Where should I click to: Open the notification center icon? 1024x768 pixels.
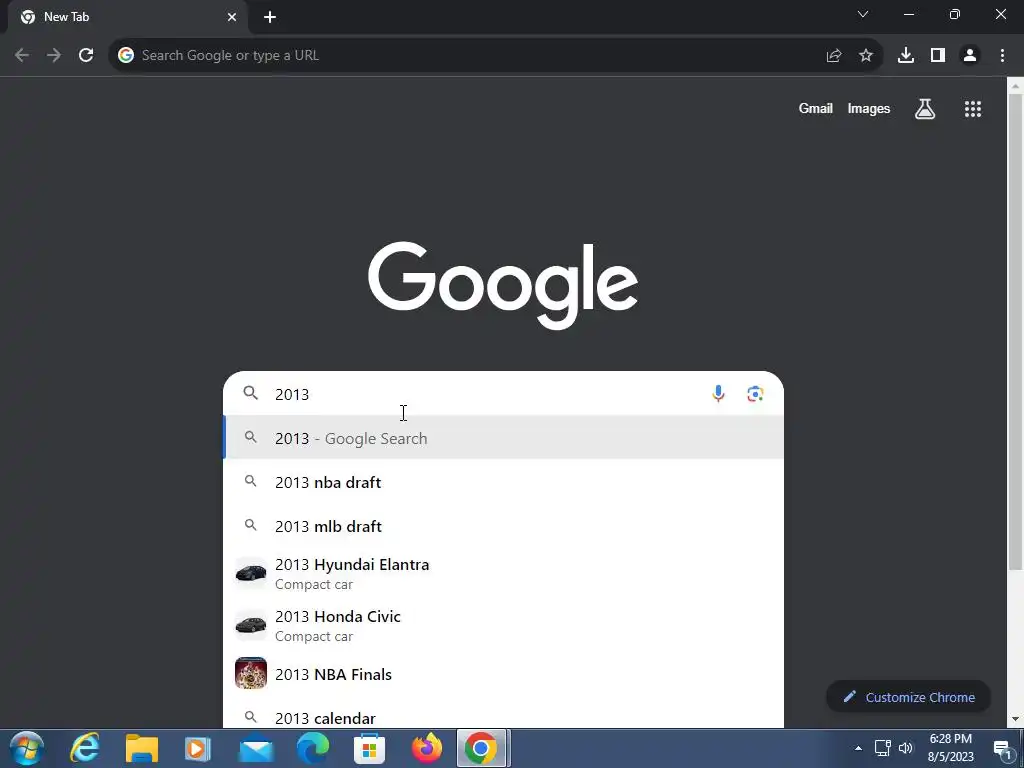click(1002, 748)
